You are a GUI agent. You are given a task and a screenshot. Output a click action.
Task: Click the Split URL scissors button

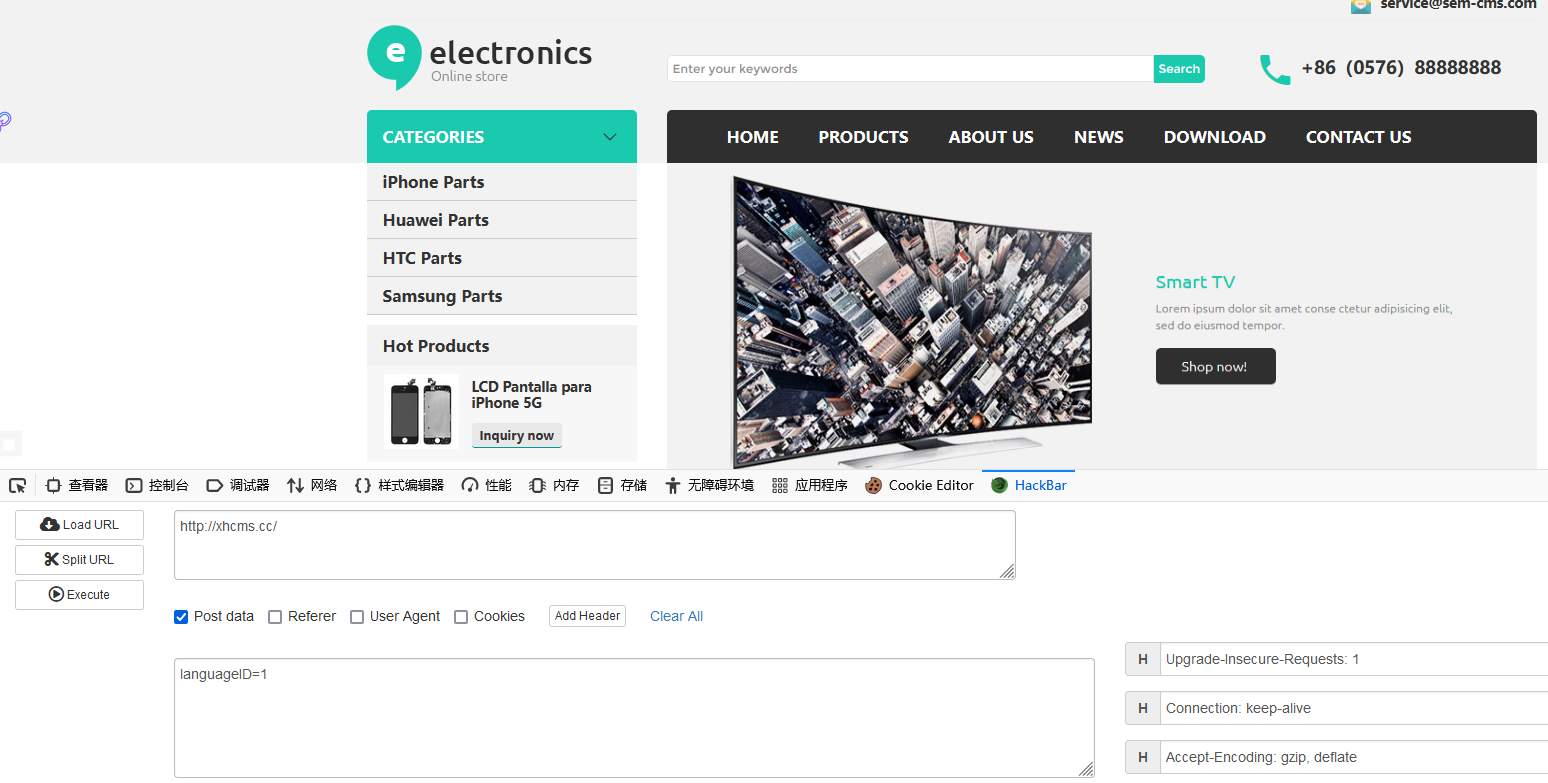[79, 560]
